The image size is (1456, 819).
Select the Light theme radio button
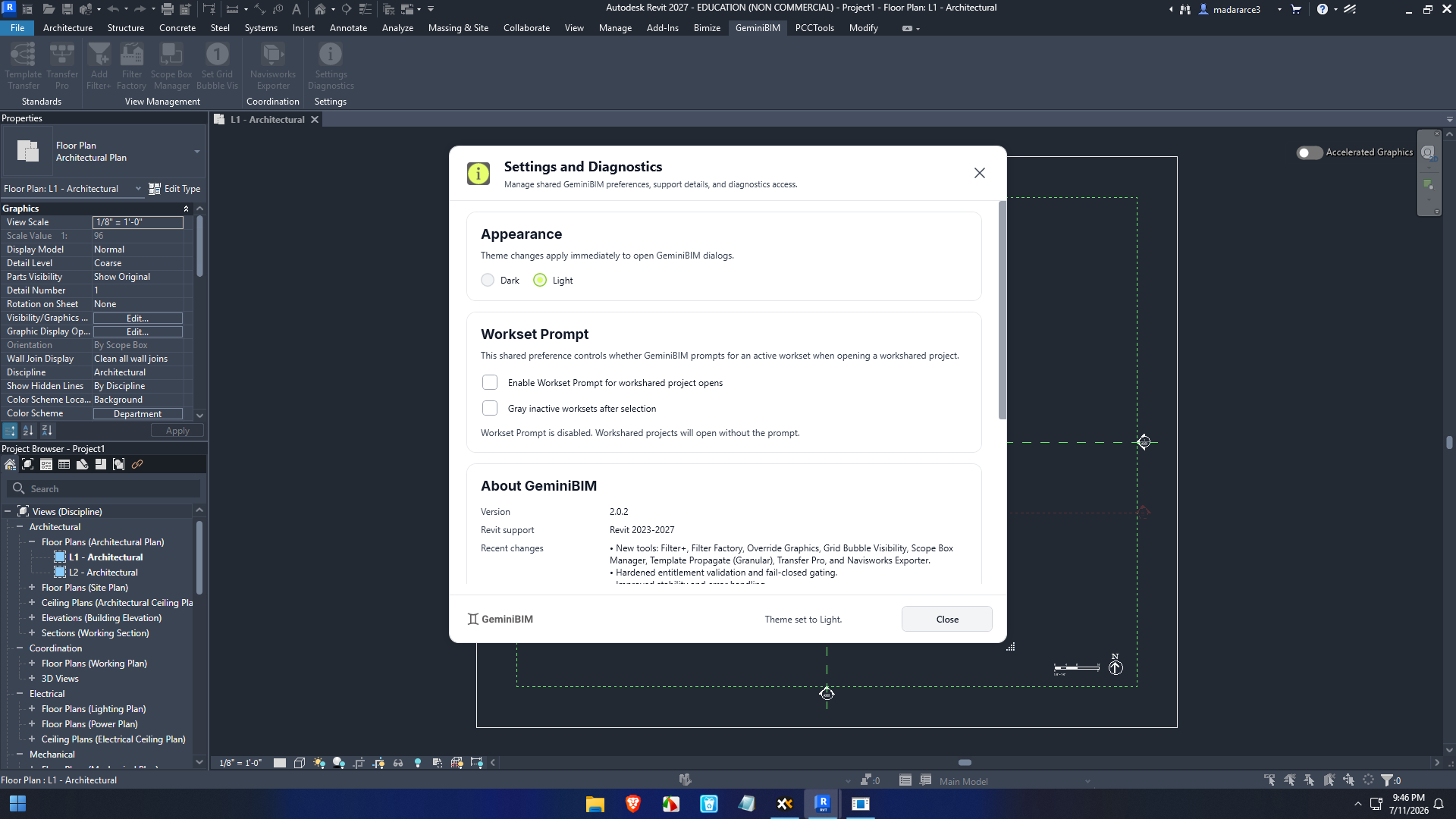(x=540, y=281)
